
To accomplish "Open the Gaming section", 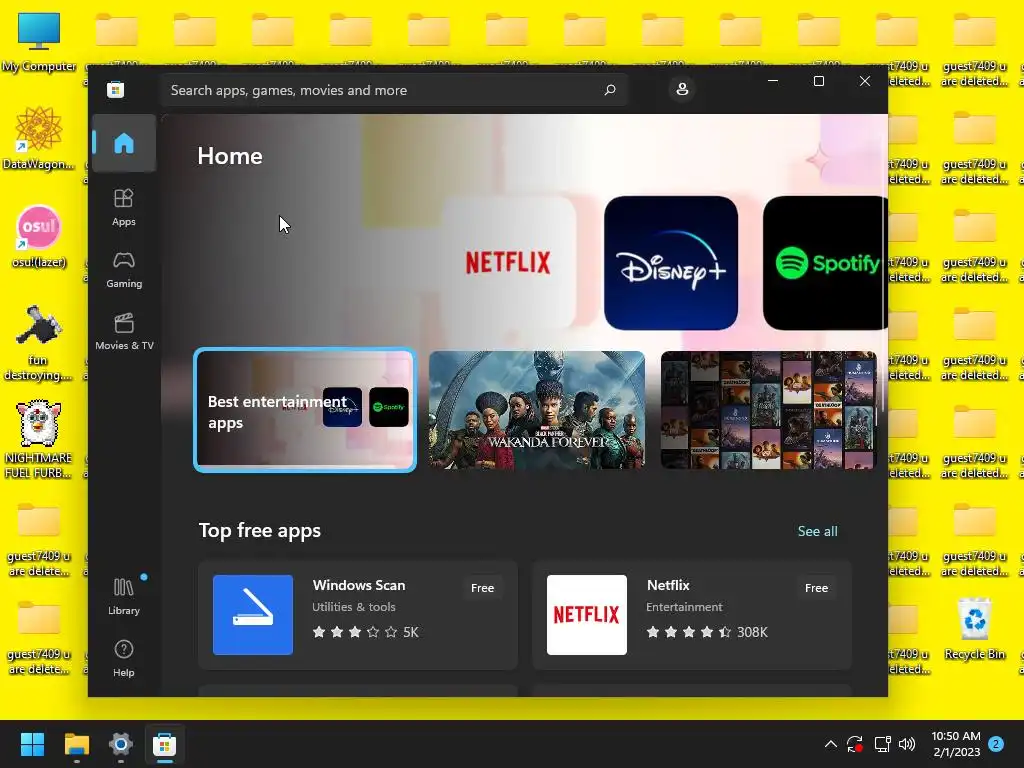I will click(123, 269).
